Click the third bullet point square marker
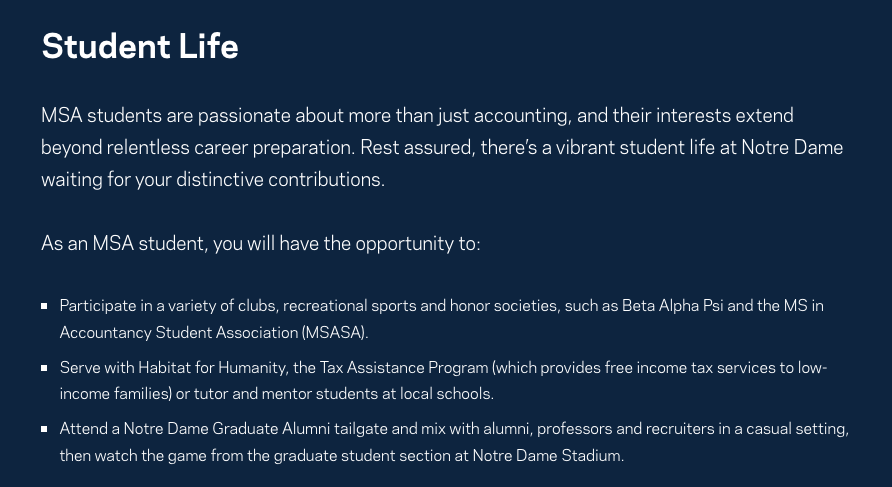This screenshot has width=892, height=487. (45, 430)
